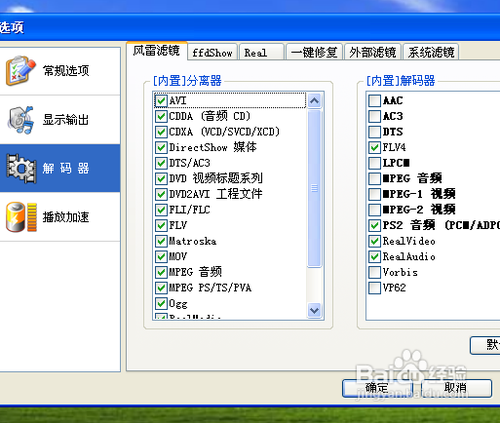Click the 默 (default) button

[x=485, y=345]
